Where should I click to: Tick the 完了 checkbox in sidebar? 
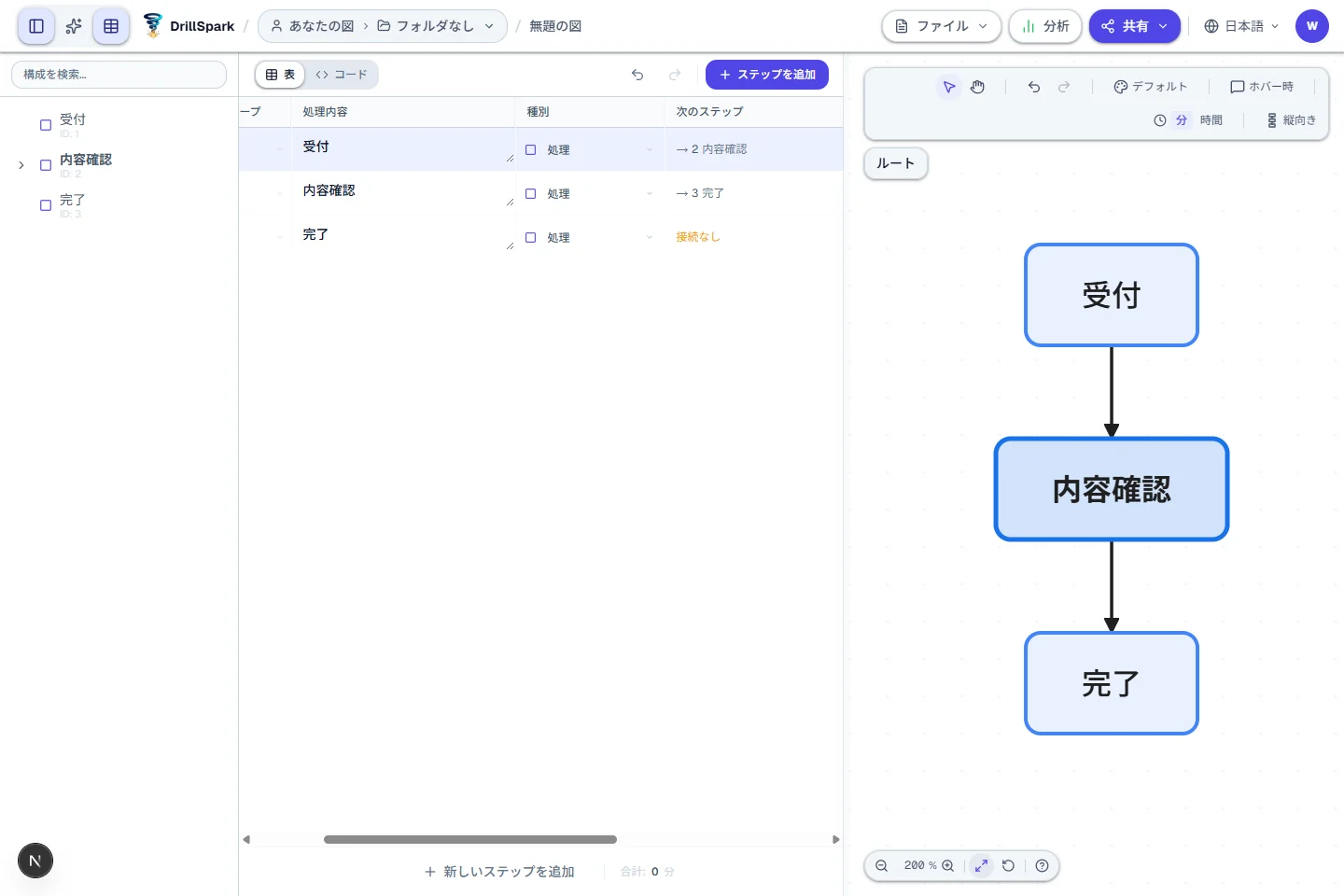pos(46,205)
